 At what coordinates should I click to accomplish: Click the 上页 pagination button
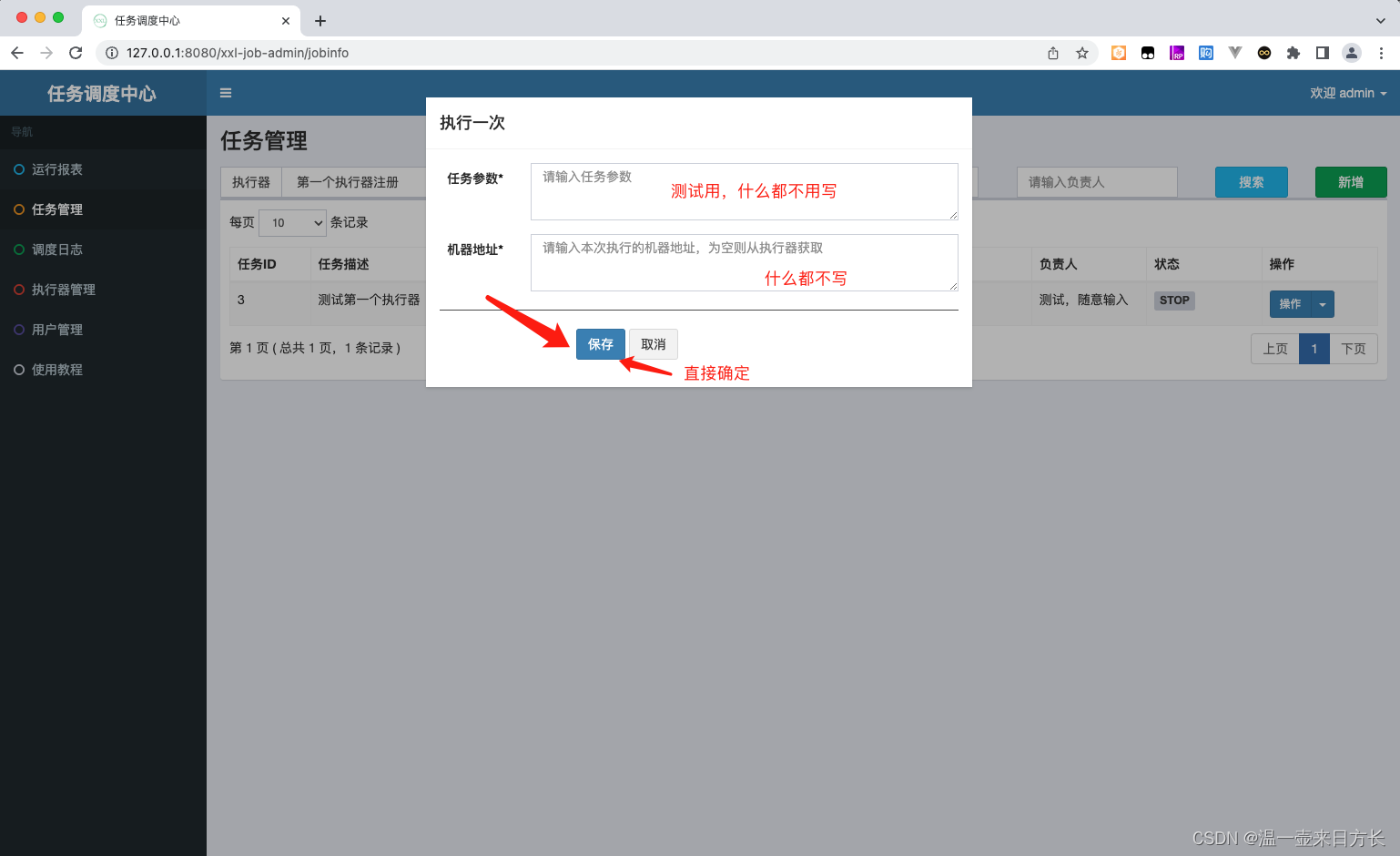tap(1275, 349)
